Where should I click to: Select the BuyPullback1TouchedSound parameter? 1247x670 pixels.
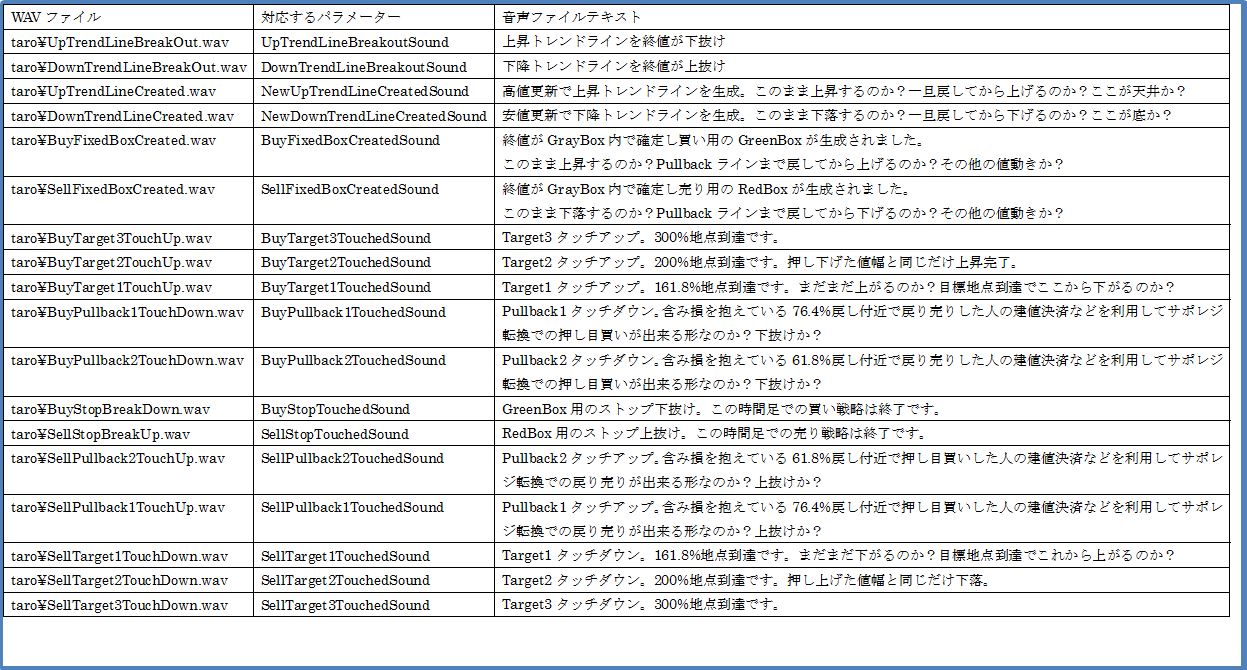(x=353, y=312)
